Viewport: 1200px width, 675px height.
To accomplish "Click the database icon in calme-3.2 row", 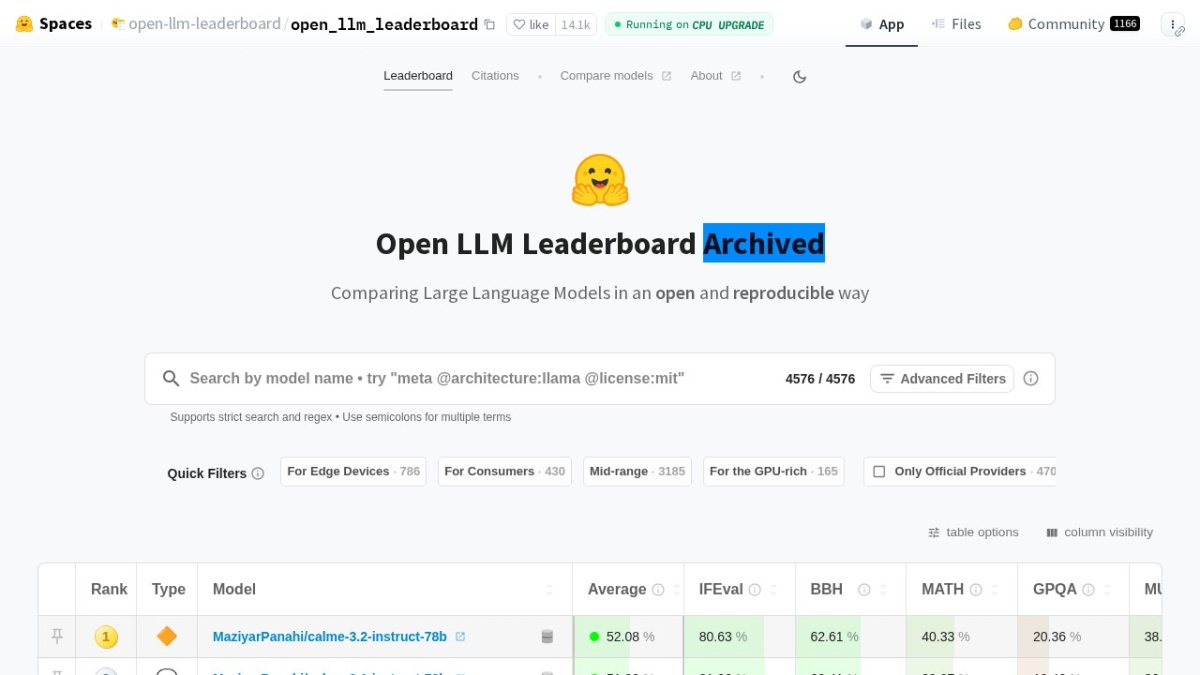I will (x=547, y=637).
